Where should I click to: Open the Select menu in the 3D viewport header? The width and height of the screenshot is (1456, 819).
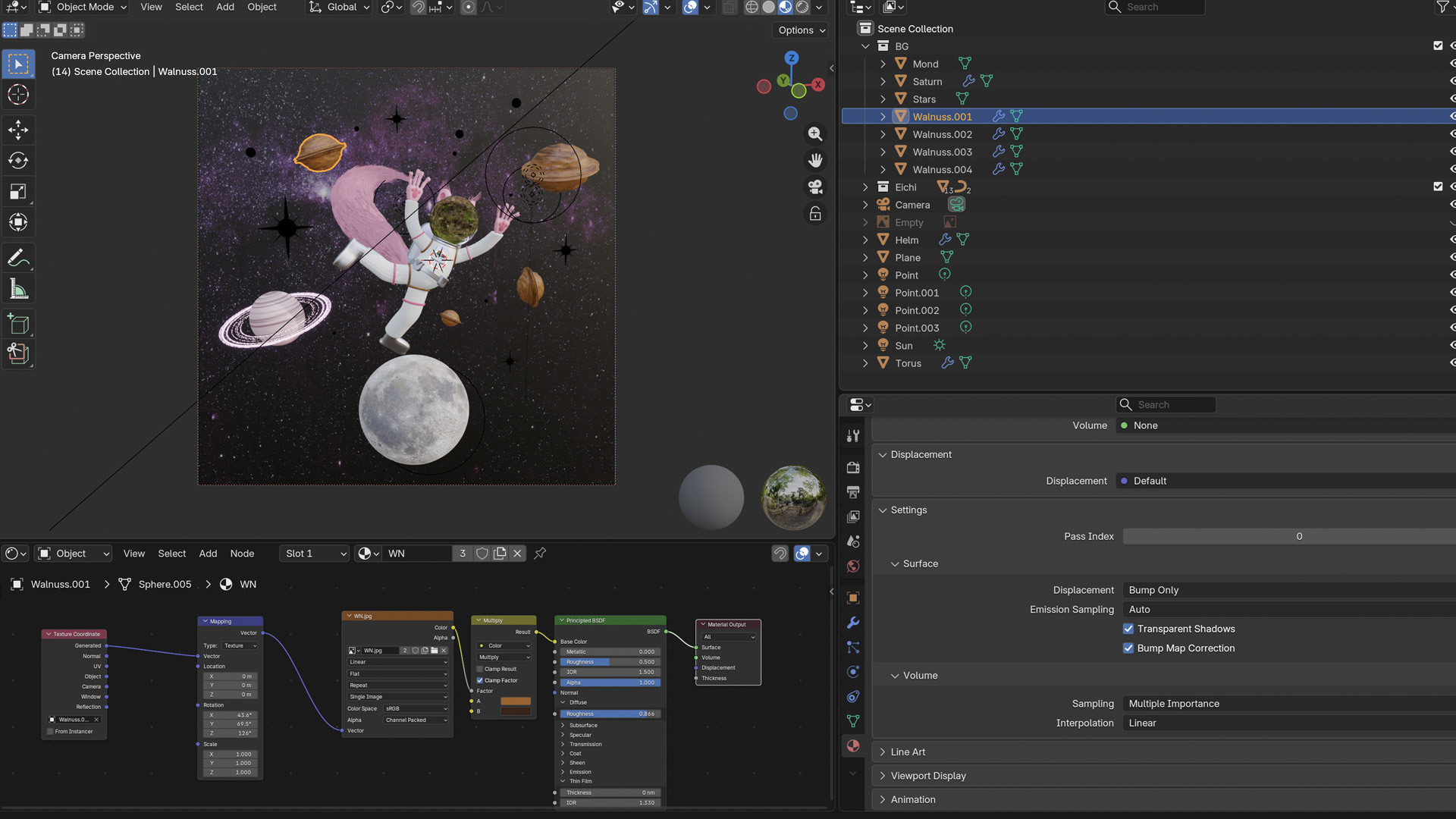(x=189, y=8)
